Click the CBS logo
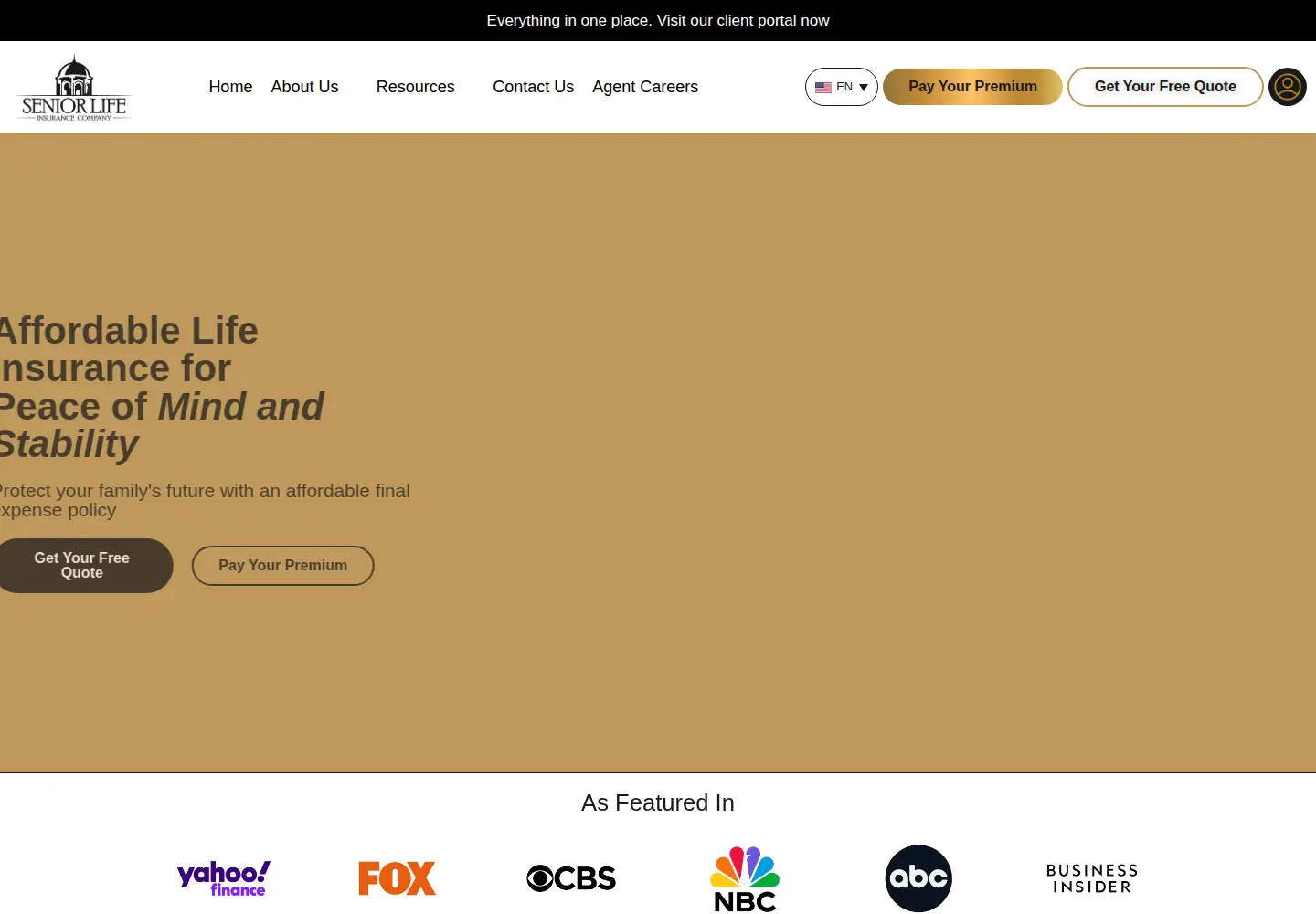 [x=571, y=878]
